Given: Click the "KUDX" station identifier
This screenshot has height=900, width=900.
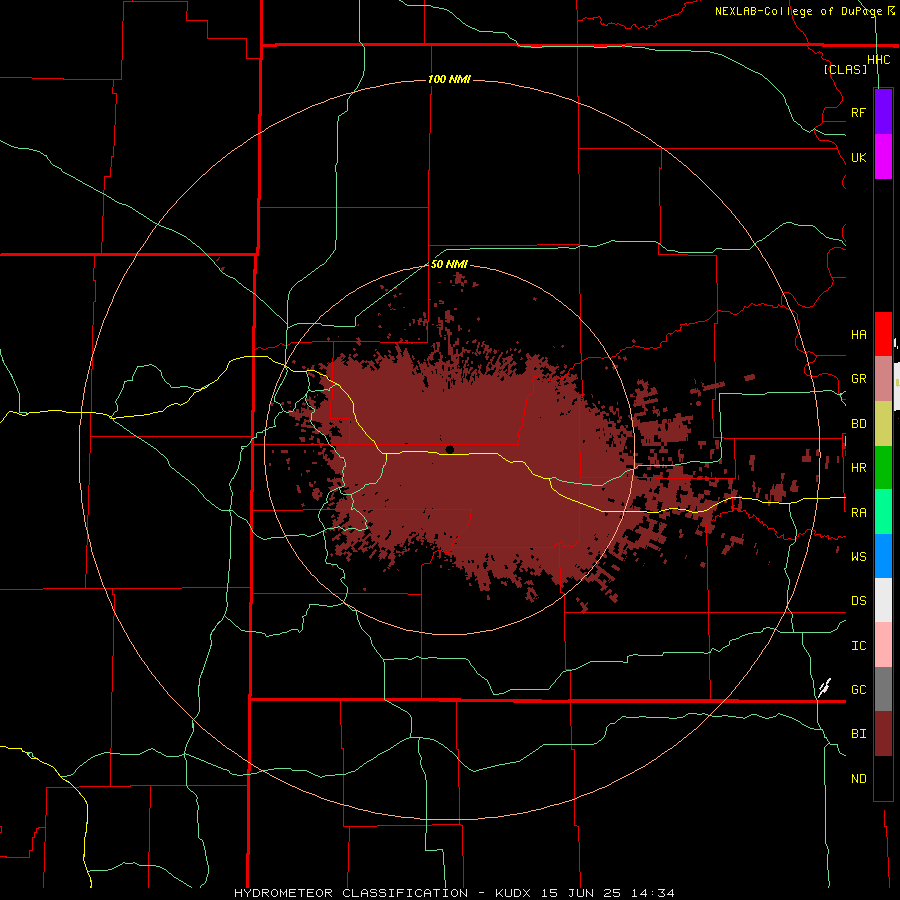Looking at the screenshot, I should 515,893.
